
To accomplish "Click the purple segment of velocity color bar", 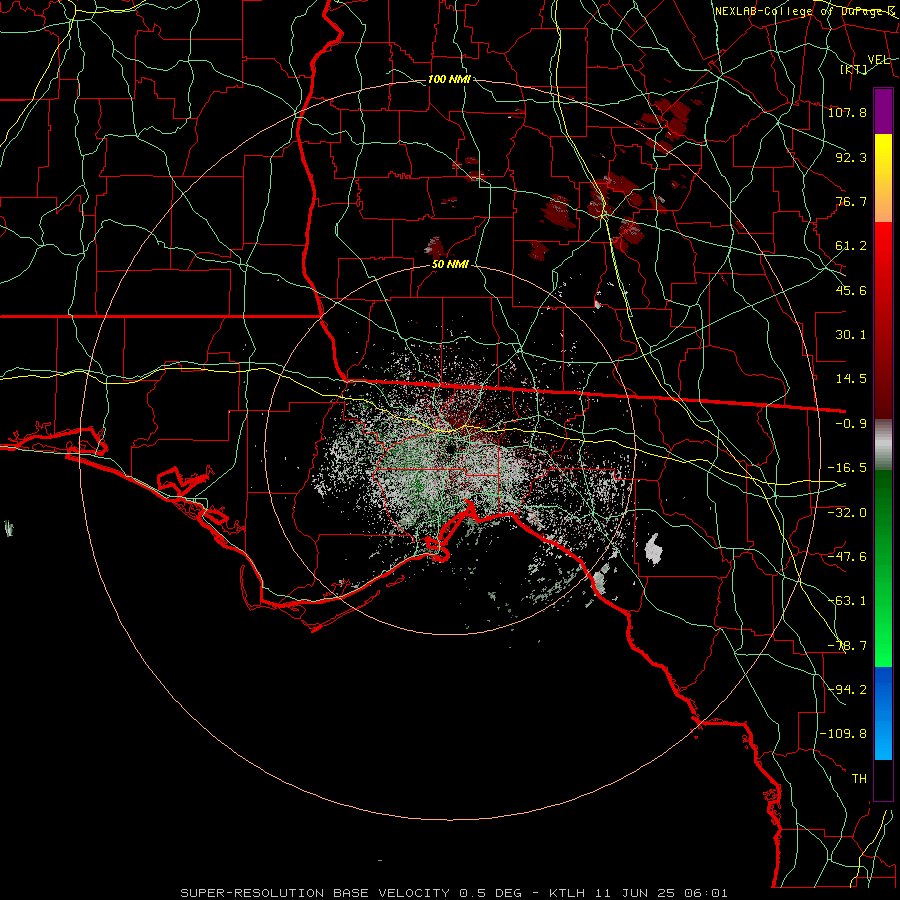I will (883, 111).
